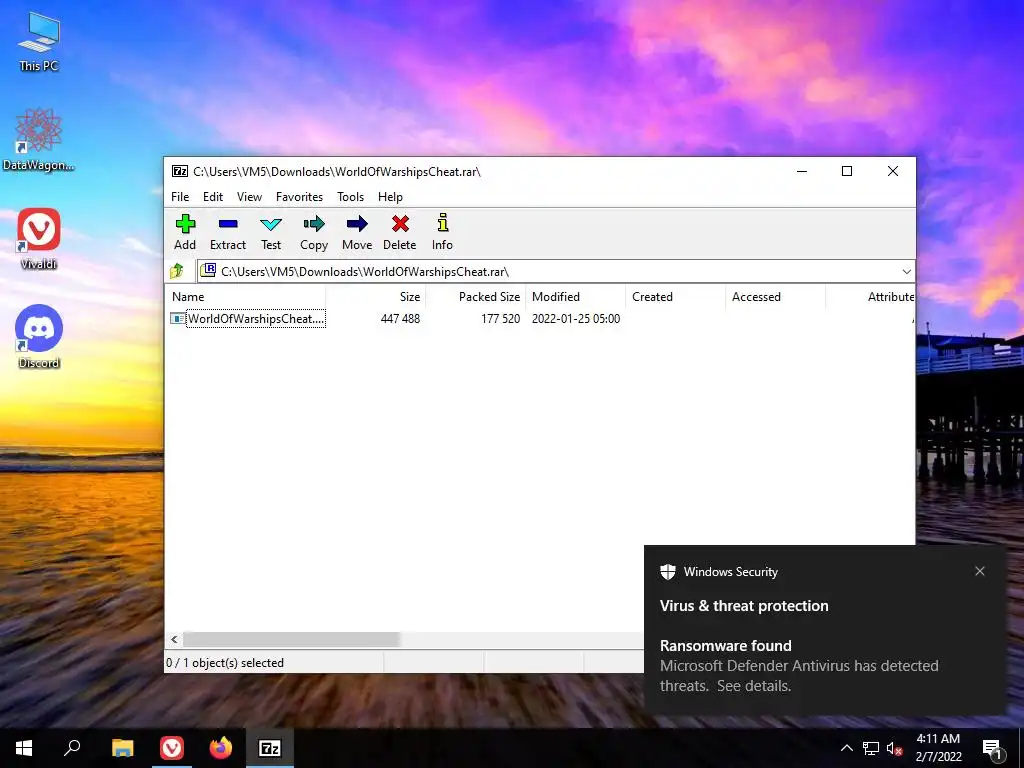Open the Ransomware found notification
Viewport: 1024px width, 768px height.
pos(825,630)
